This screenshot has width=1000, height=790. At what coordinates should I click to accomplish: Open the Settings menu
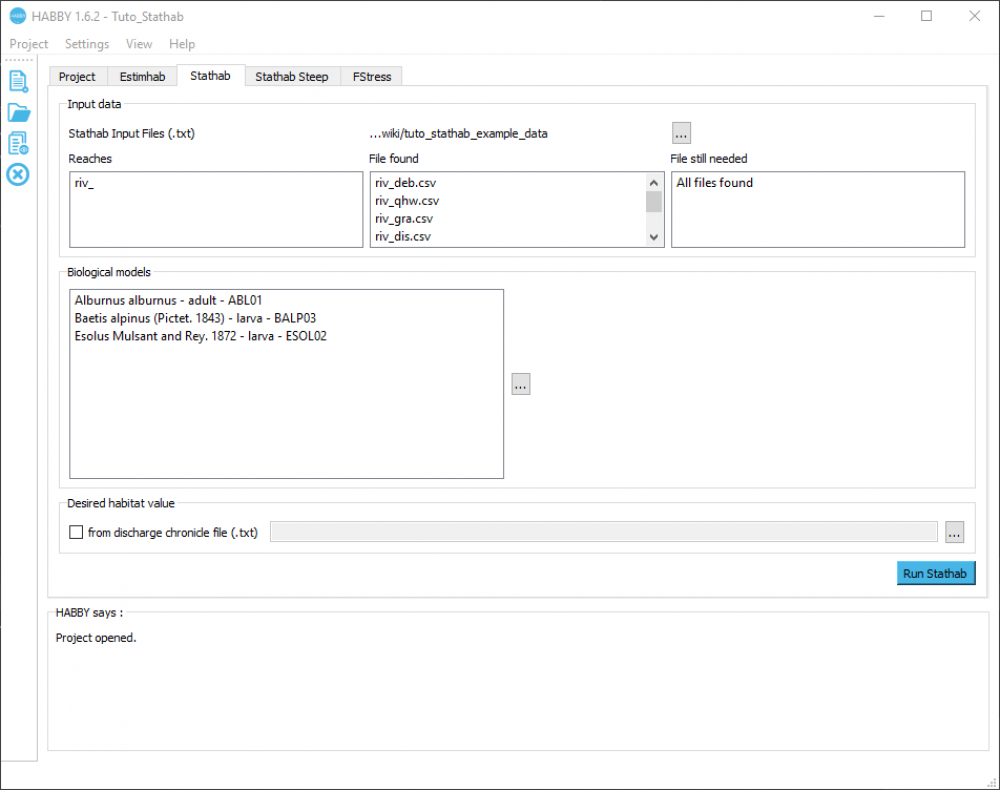[x=87, y=44]
